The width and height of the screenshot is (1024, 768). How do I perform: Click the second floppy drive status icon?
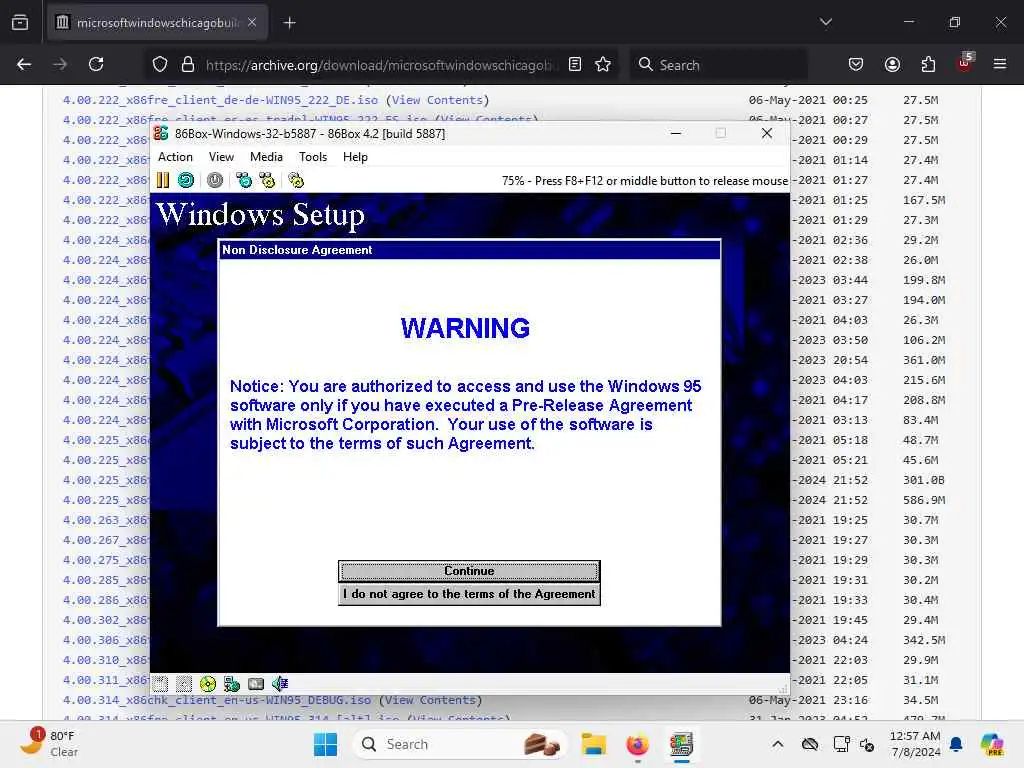pyautogui.click(x=184, y=684)
